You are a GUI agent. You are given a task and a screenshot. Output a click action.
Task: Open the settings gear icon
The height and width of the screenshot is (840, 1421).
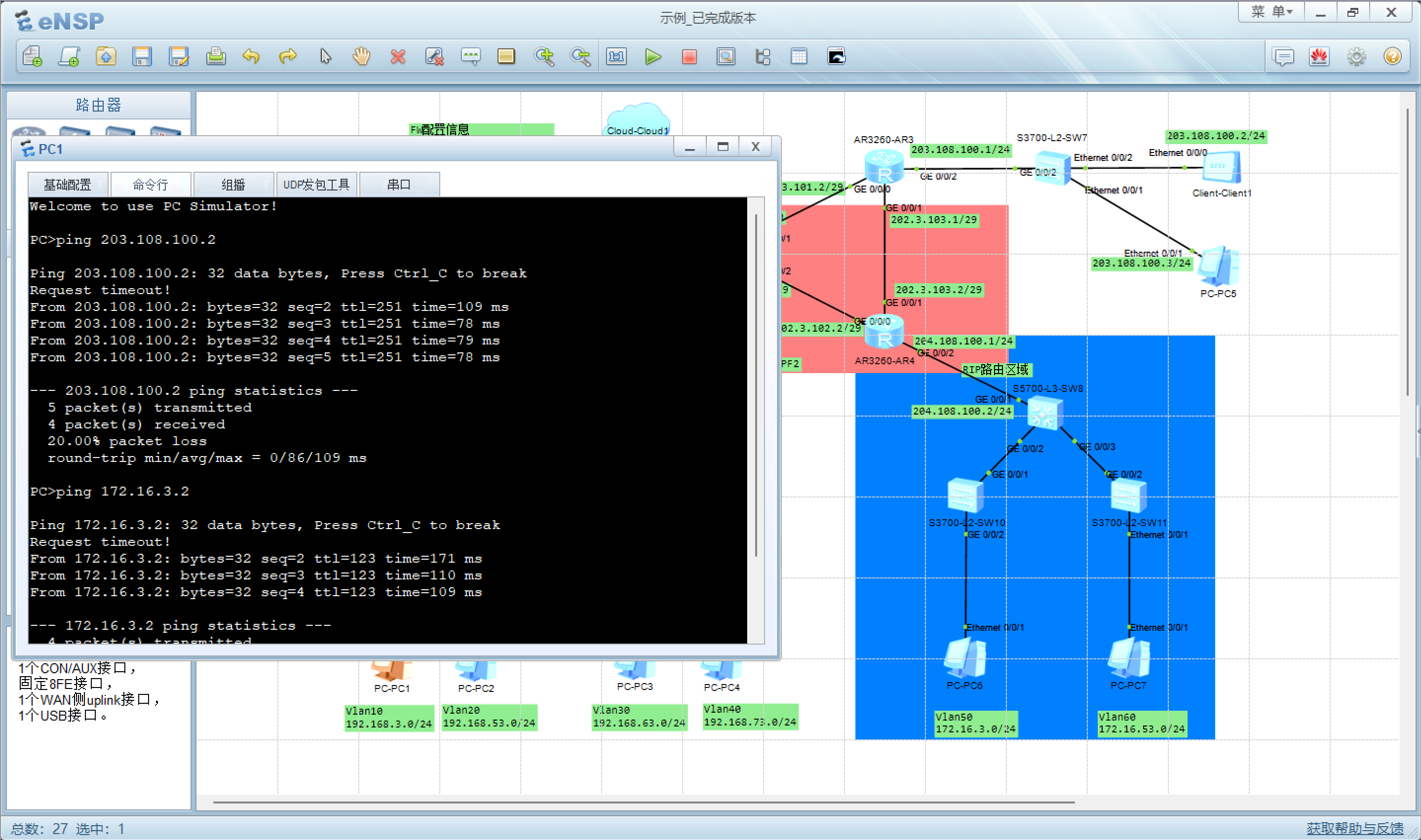point(1356,57)
